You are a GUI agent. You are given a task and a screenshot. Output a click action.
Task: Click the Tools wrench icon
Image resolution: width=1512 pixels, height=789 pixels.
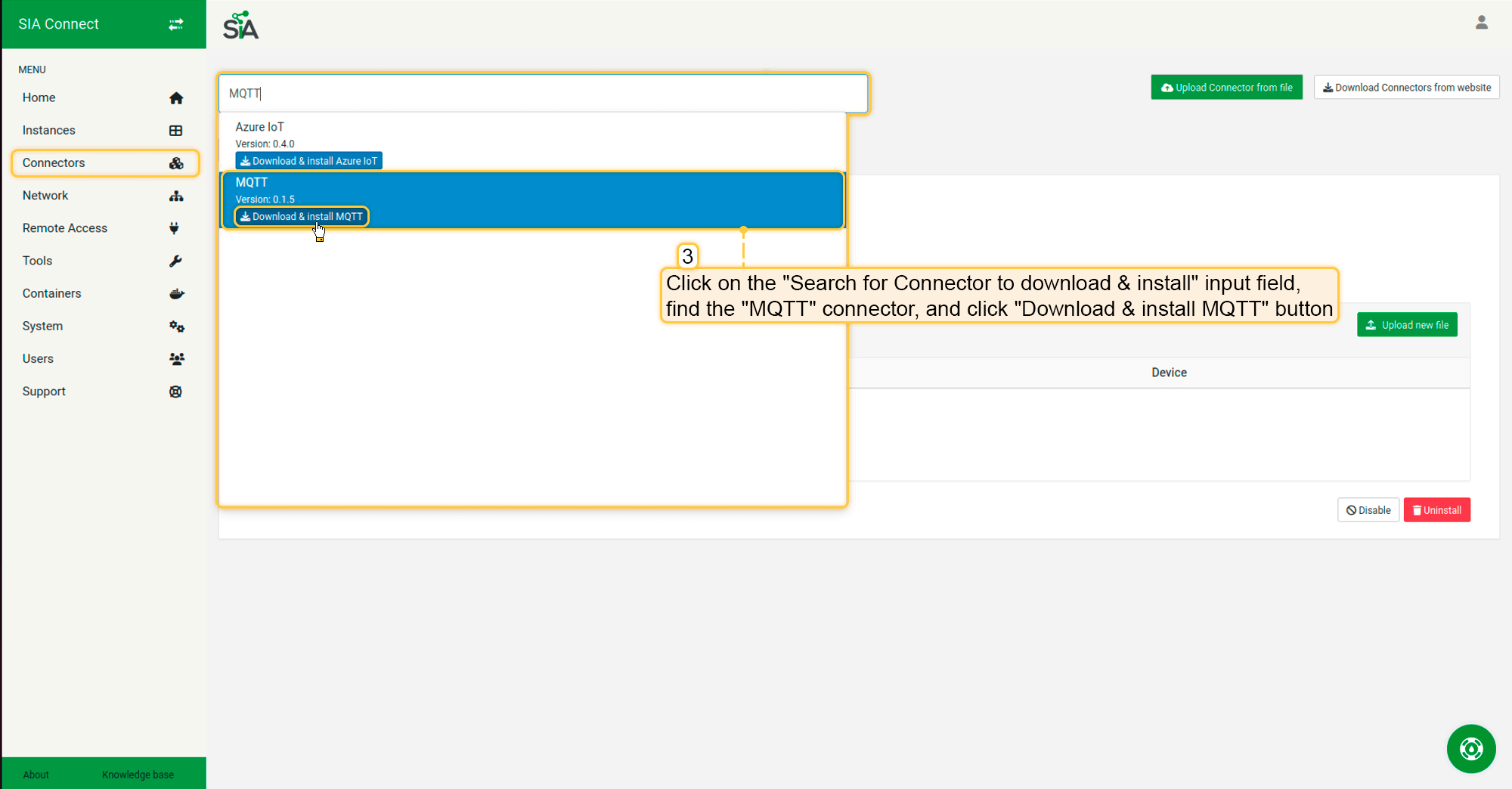point(176,261)
